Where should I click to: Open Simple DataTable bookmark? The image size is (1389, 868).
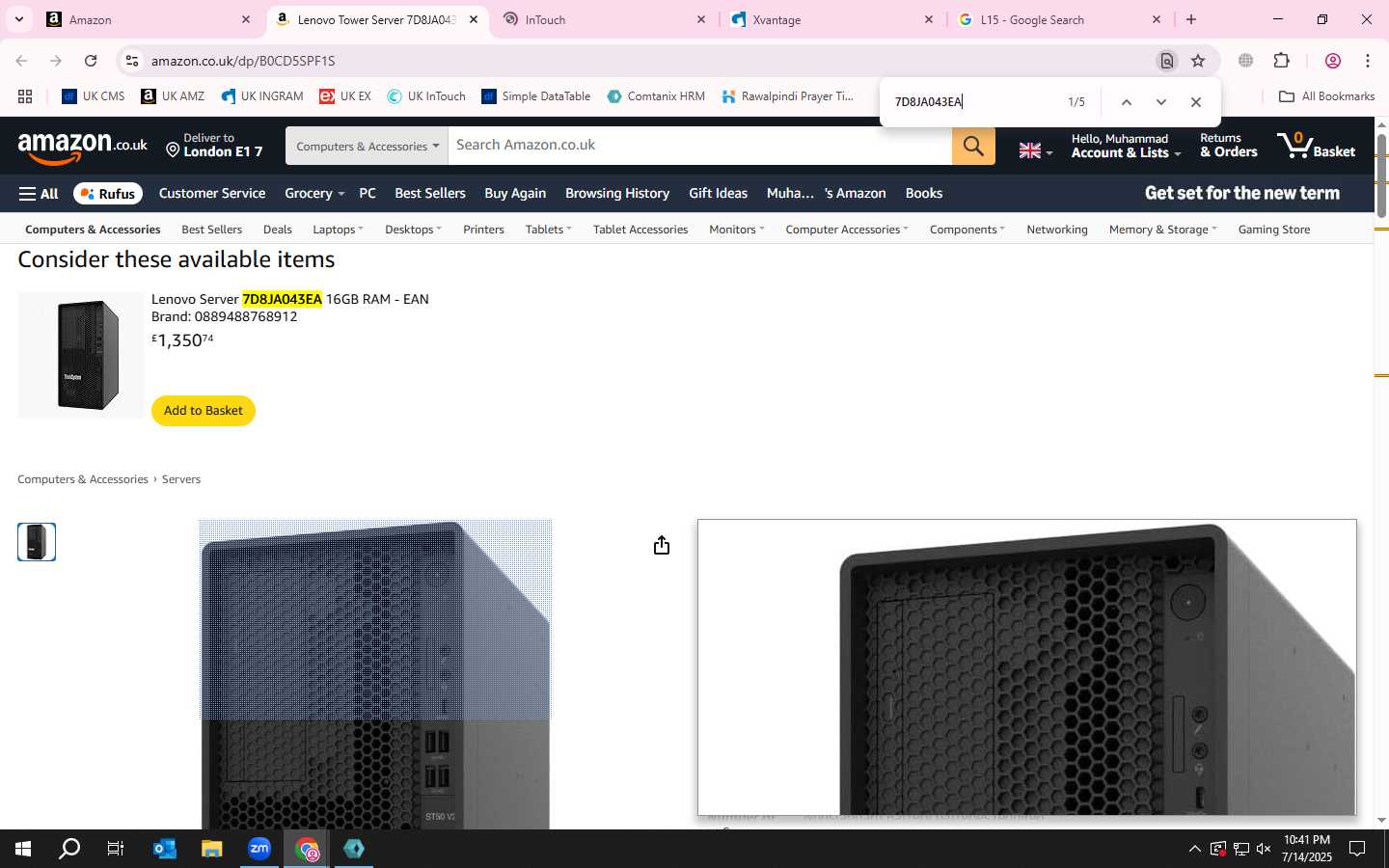pyautogui.click(x=536, y=96)
